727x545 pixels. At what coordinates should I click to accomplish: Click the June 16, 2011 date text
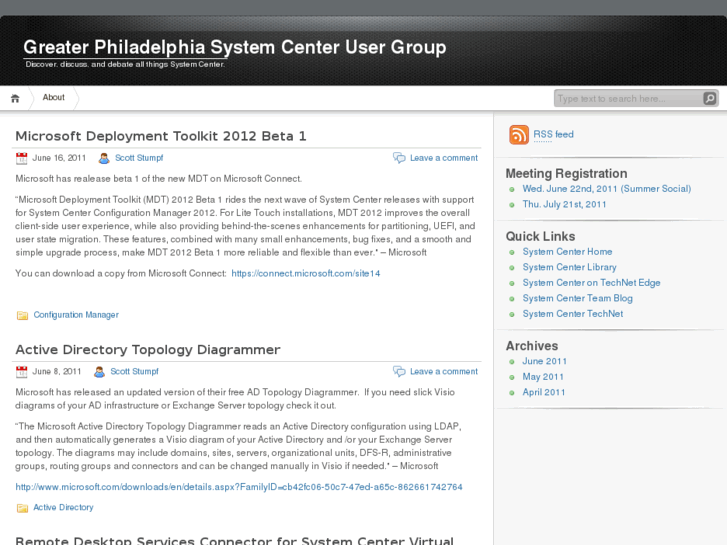tap(59, 158)
